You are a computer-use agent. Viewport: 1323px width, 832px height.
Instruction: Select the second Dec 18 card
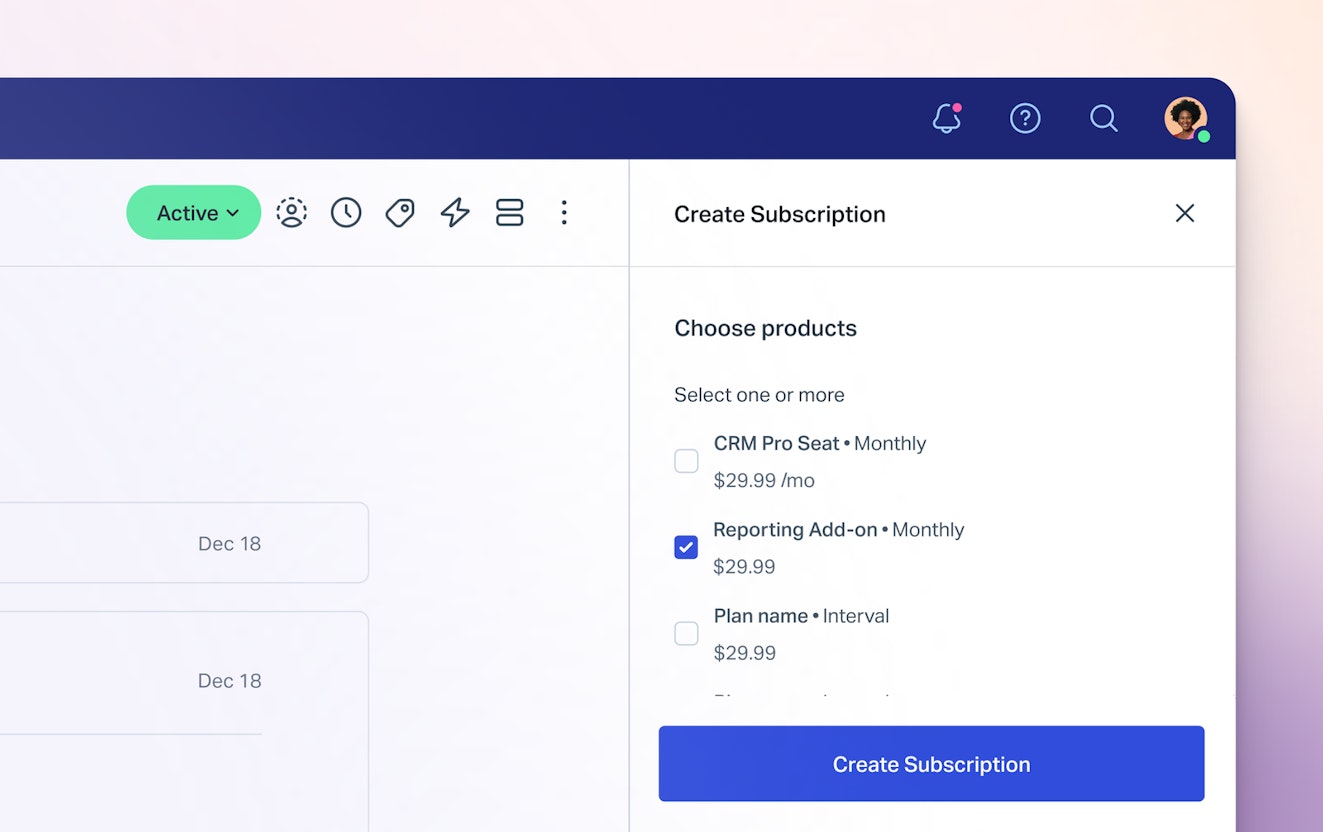[180, 681]
